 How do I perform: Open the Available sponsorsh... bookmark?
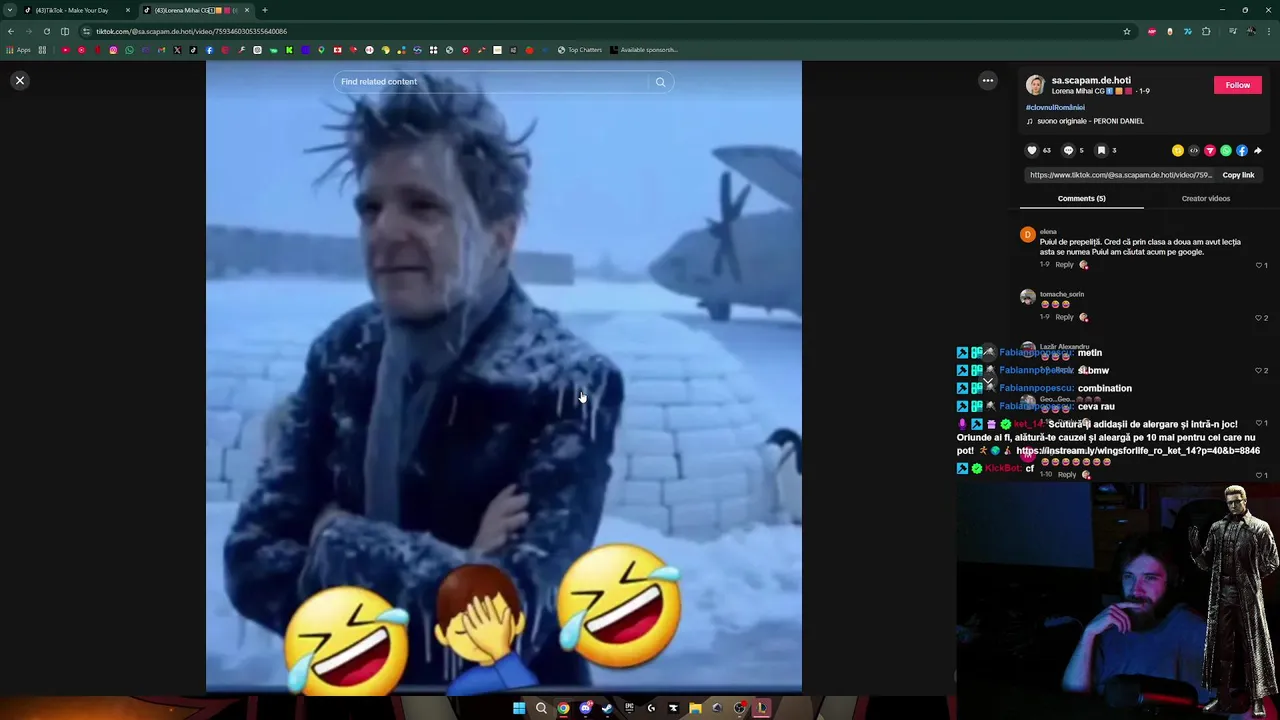click(643, 50)
